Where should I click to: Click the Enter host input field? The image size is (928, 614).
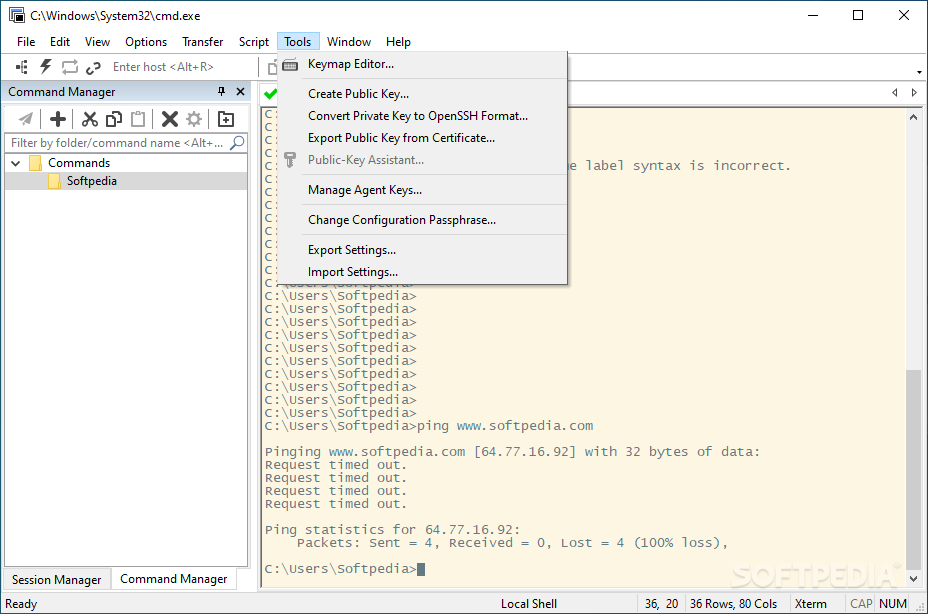[181, 67]
